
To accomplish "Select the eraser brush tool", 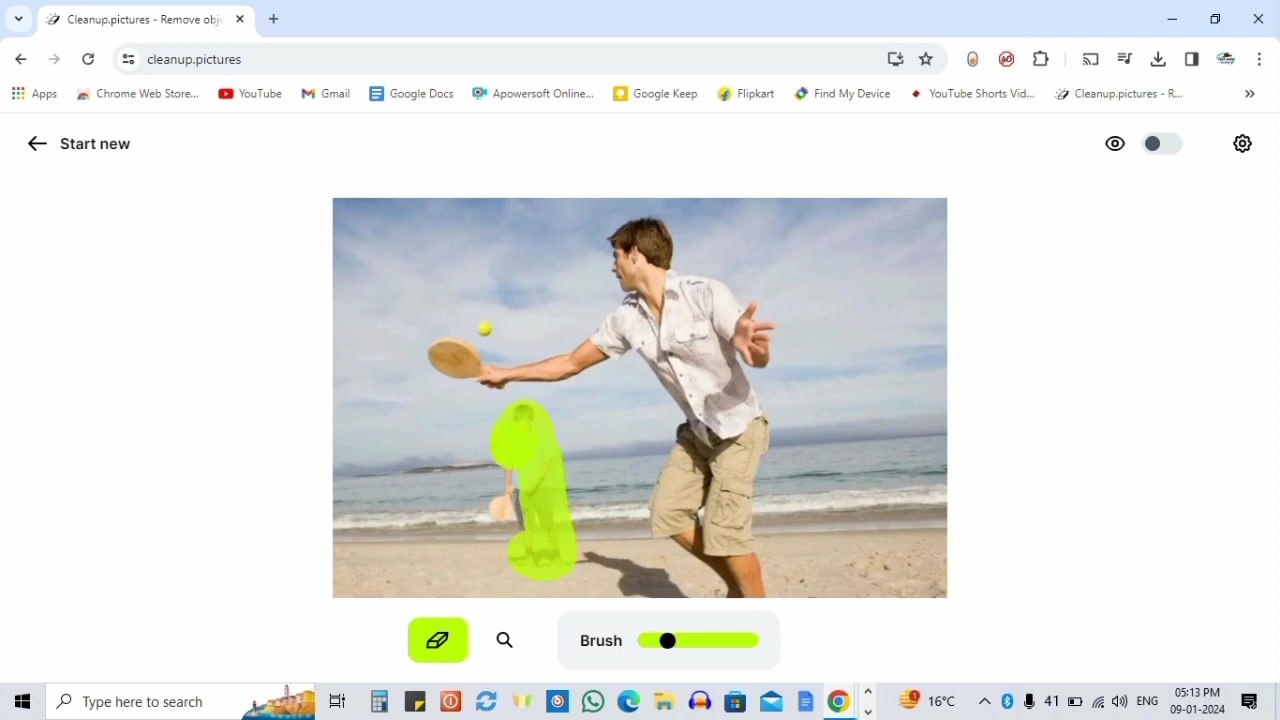I will point(438,640).
